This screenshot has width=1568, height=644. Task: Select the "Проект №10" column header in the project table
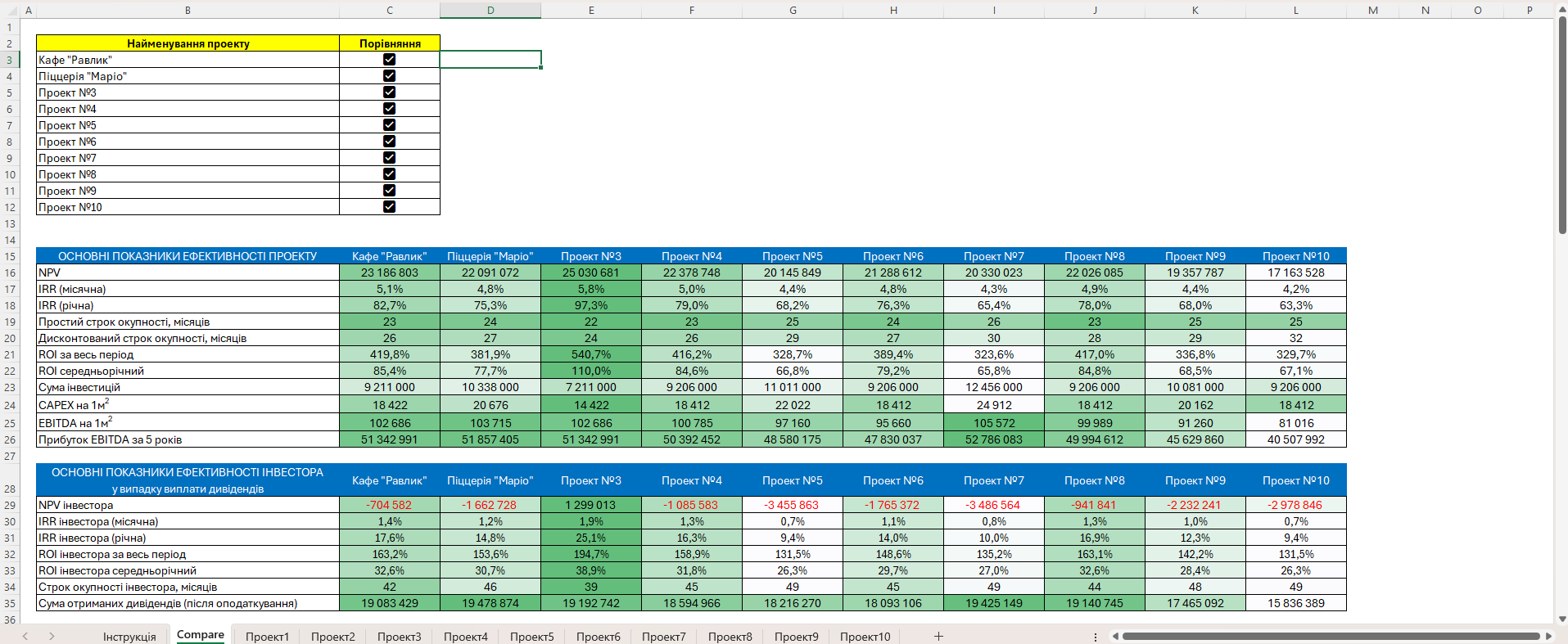coord(1296,256)
